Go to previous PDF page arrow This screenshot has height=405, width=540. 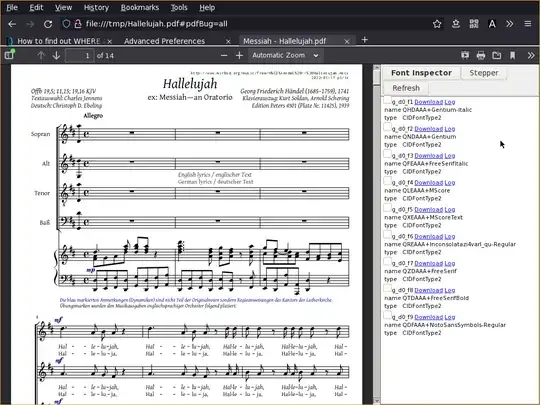click(41, 55)
